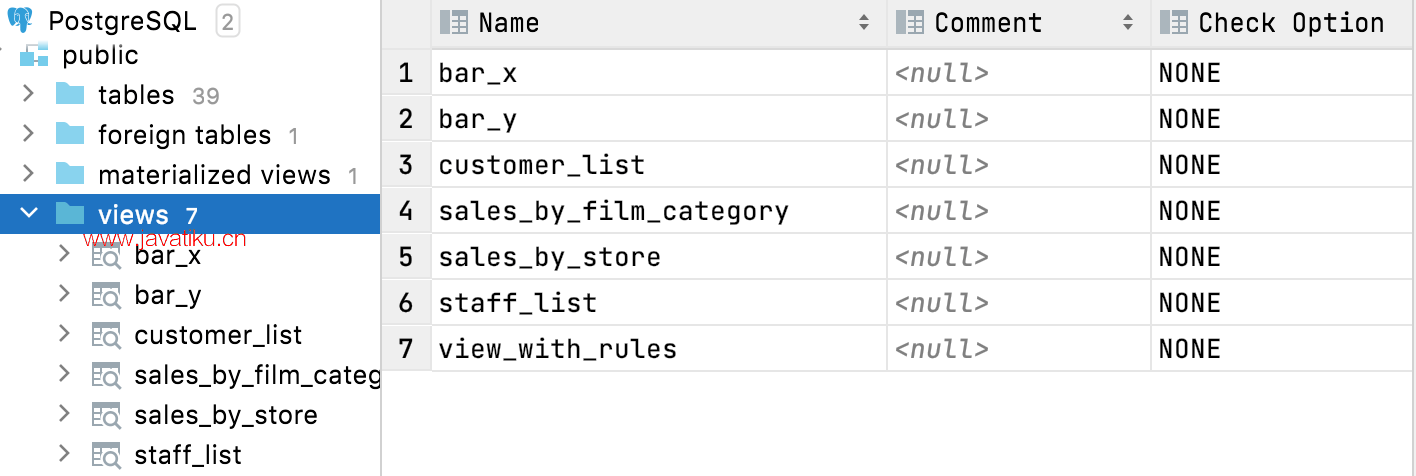Sort by the Comment column header

1019,23
